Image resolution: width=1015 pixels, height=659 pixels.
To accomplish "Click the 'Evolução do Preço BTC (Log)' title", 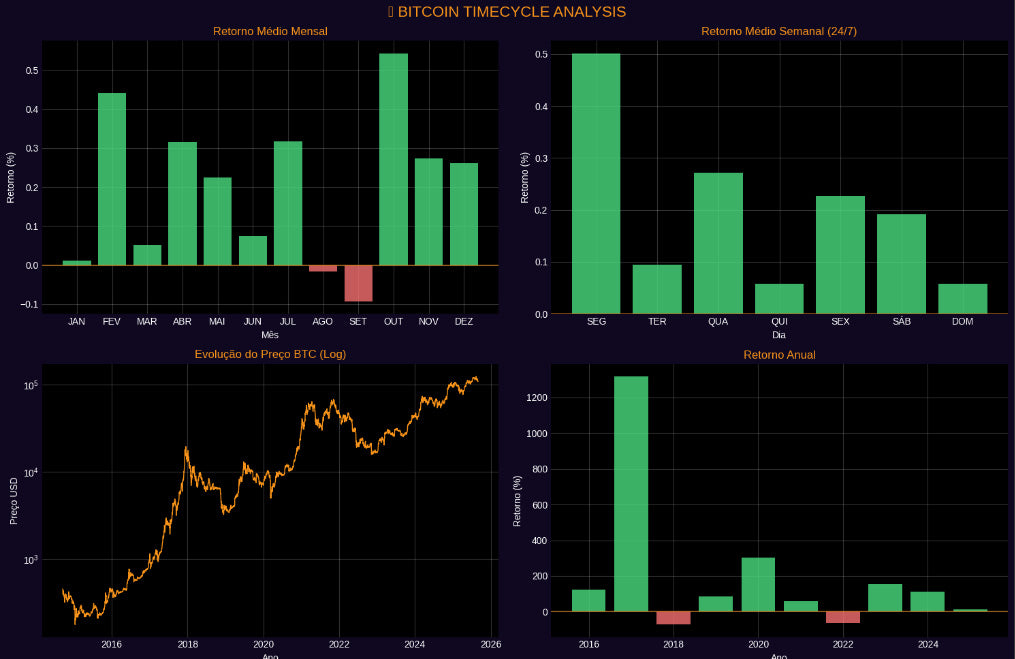I will tap(270, 354).
